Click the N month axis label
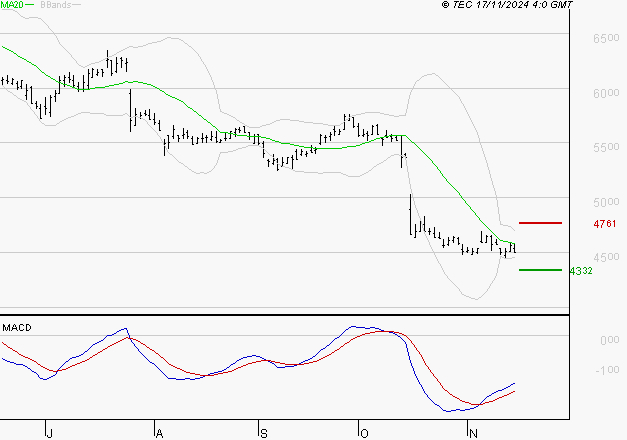Image resolution: width=627 pixels, height=440 pixels. [x=473, y=434]
